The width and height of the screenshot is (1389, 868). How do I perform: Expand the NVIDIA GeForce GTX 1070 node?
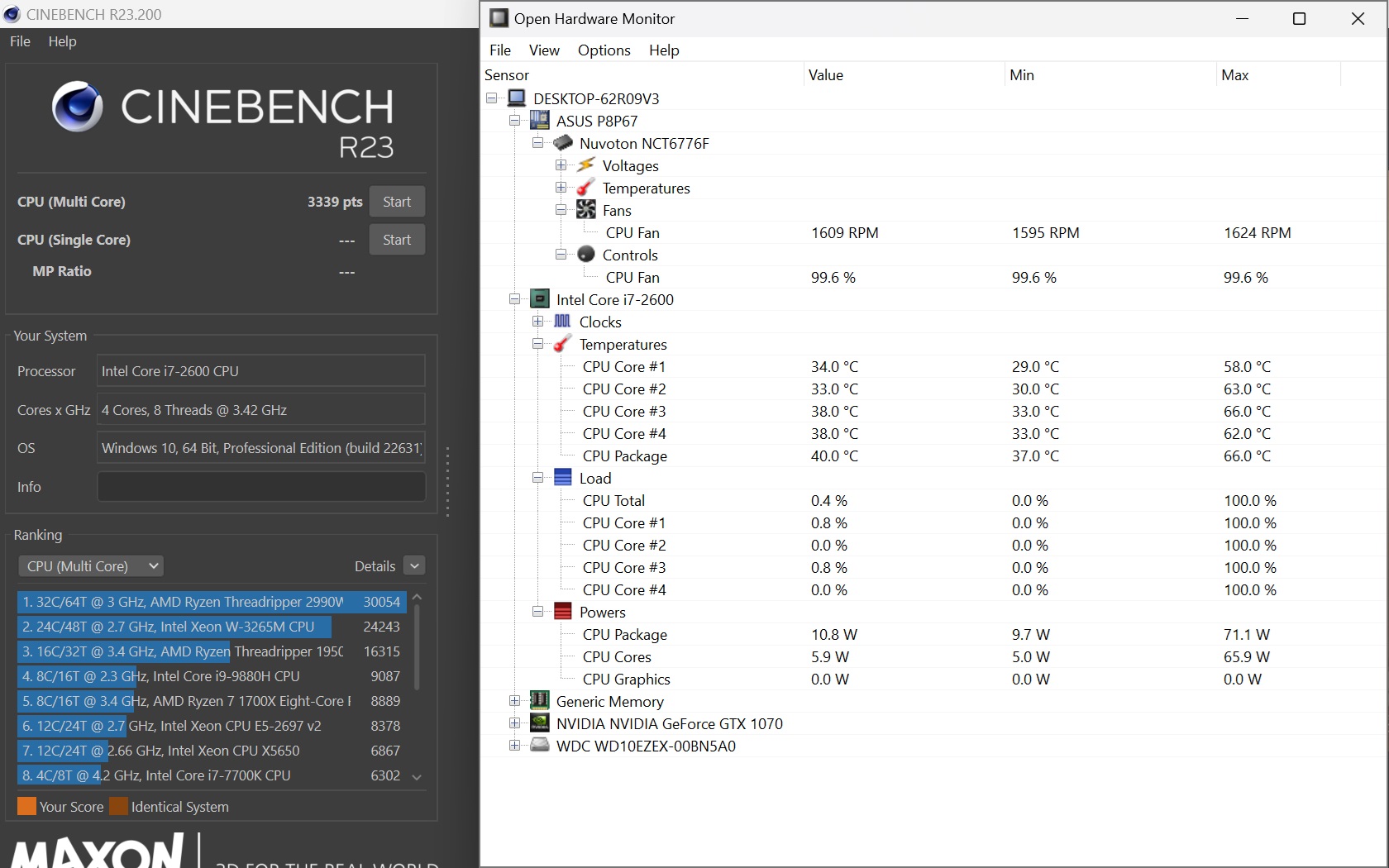click(515, 723)
